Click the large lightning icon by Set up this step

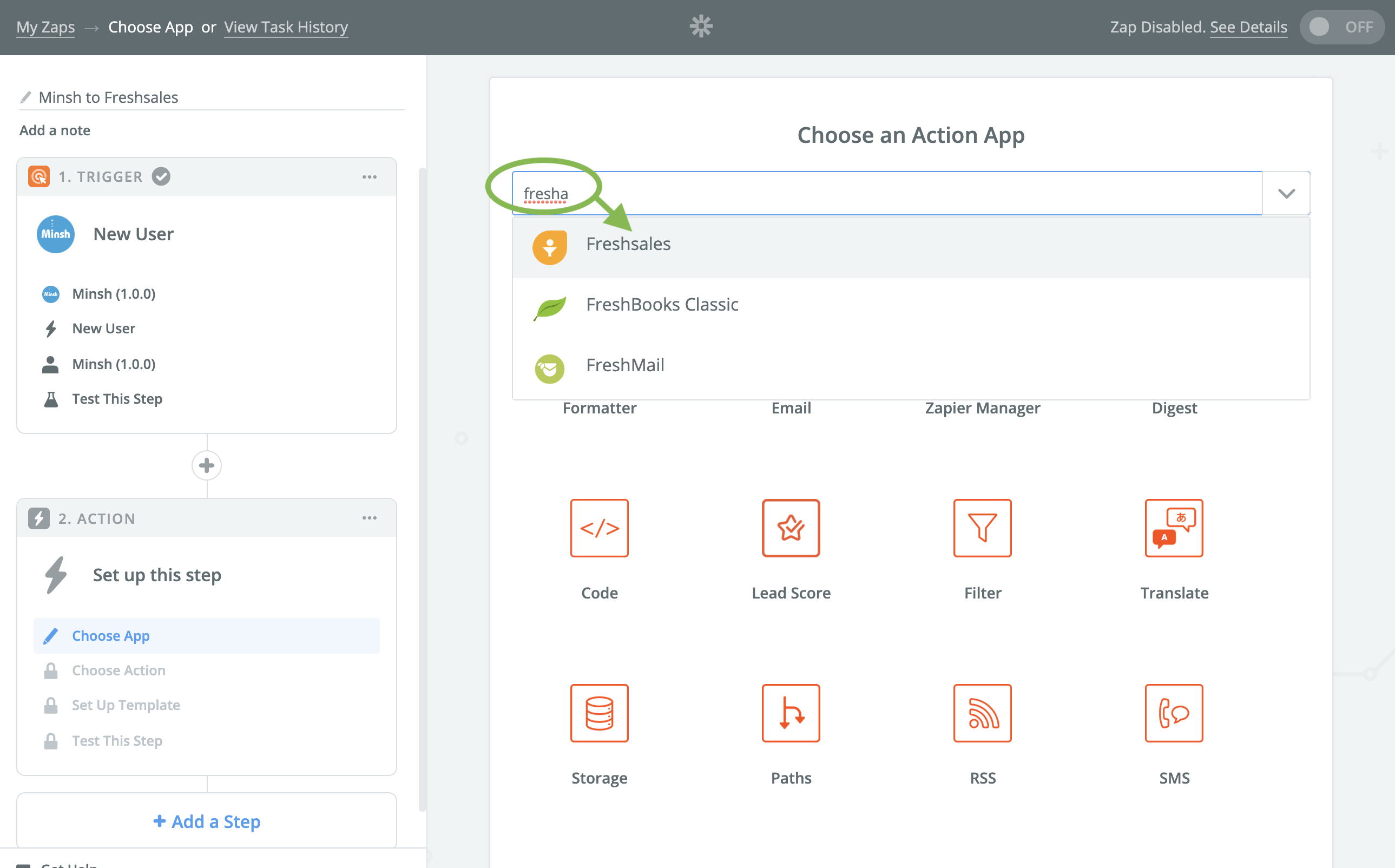[x=56, y=575]
